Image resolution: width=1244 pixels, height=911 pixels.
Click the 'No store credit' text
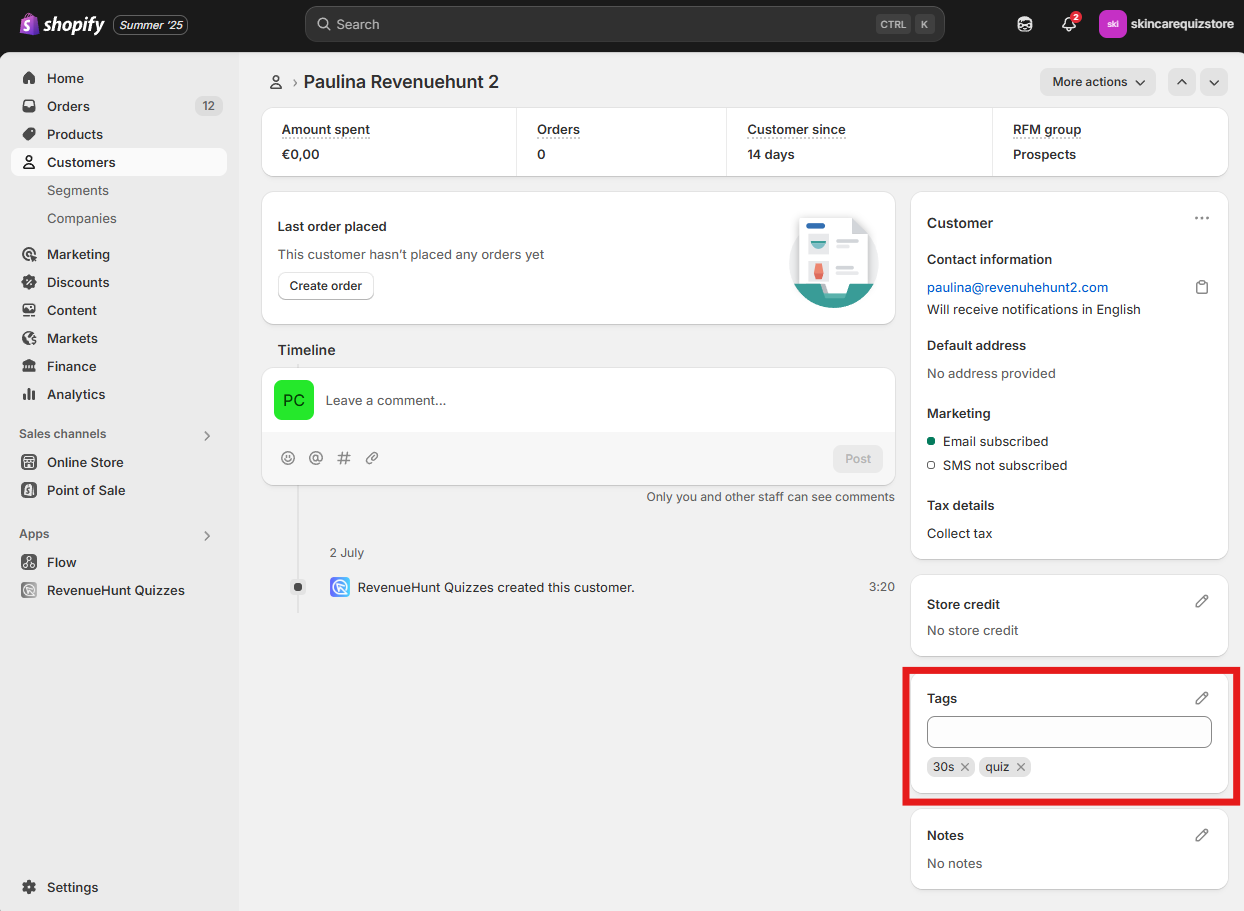click(x=973, y=630)
